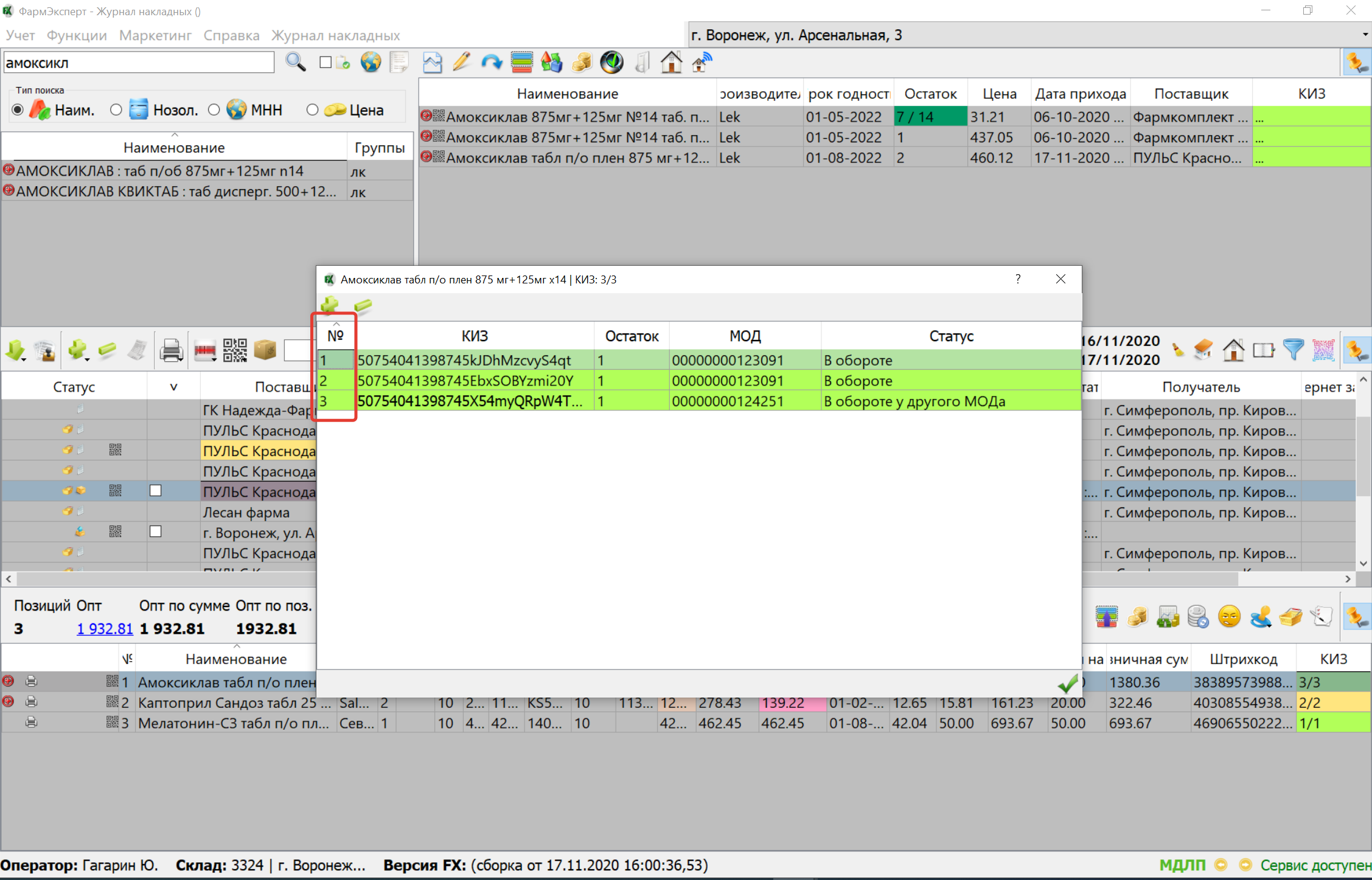Expand green download arrow dropdown
Screen dimensions: 1372x880
click(x=24, y=359)
